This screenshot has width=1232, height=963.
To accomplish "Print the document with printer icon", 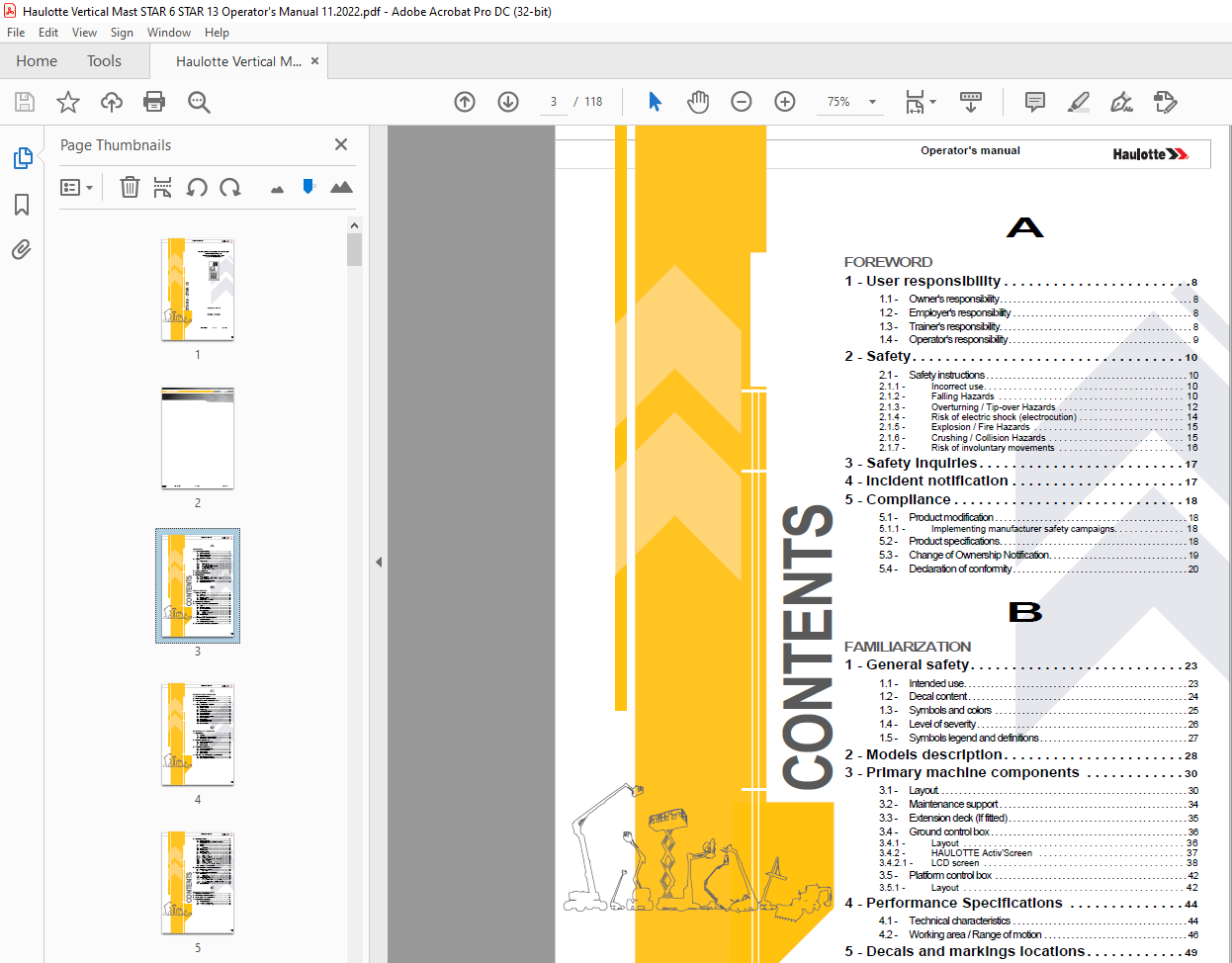I will pyautogui.click(x=154, y=102).
